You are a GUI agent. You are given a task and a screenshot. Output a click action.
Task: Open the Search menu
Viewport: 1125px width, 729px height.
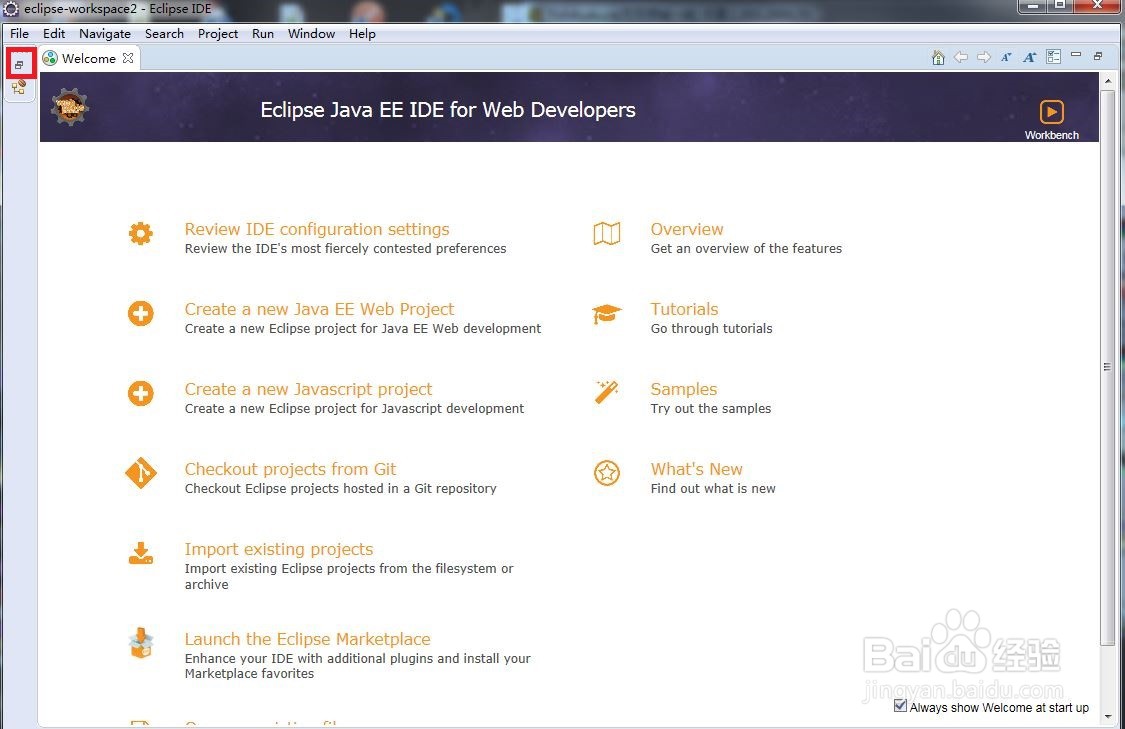pos(164,34)
